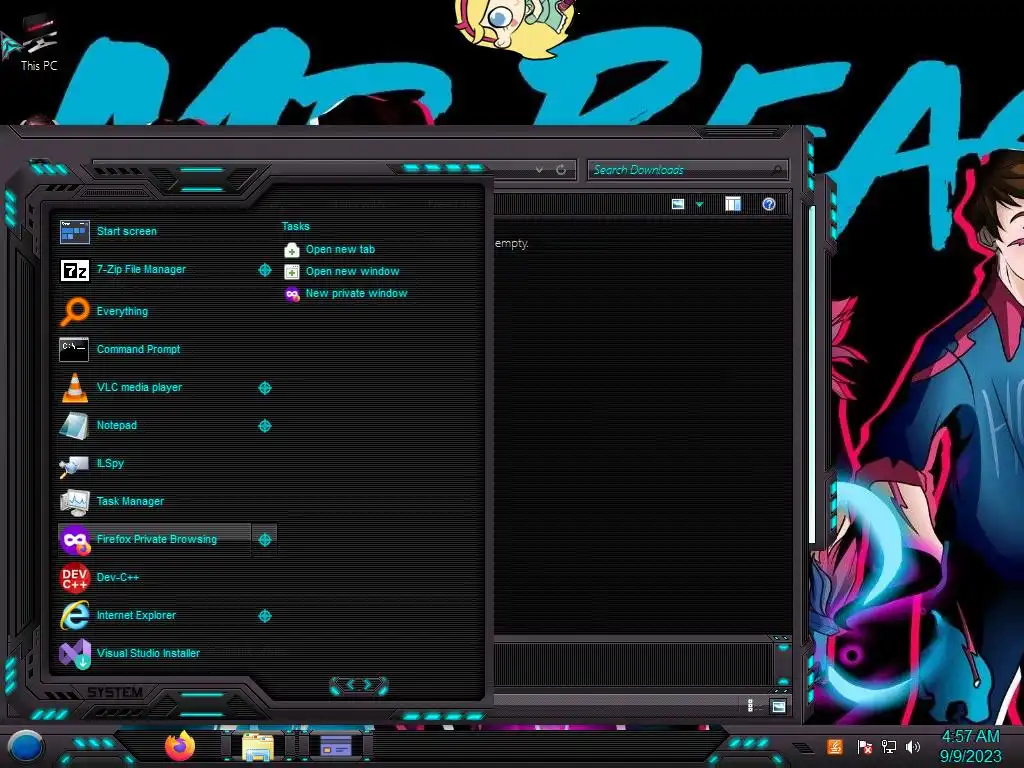Refresh the Downloads window address bar
Image resolution: width=1024 pixels, height=768 pixels.
click(561, 170)
